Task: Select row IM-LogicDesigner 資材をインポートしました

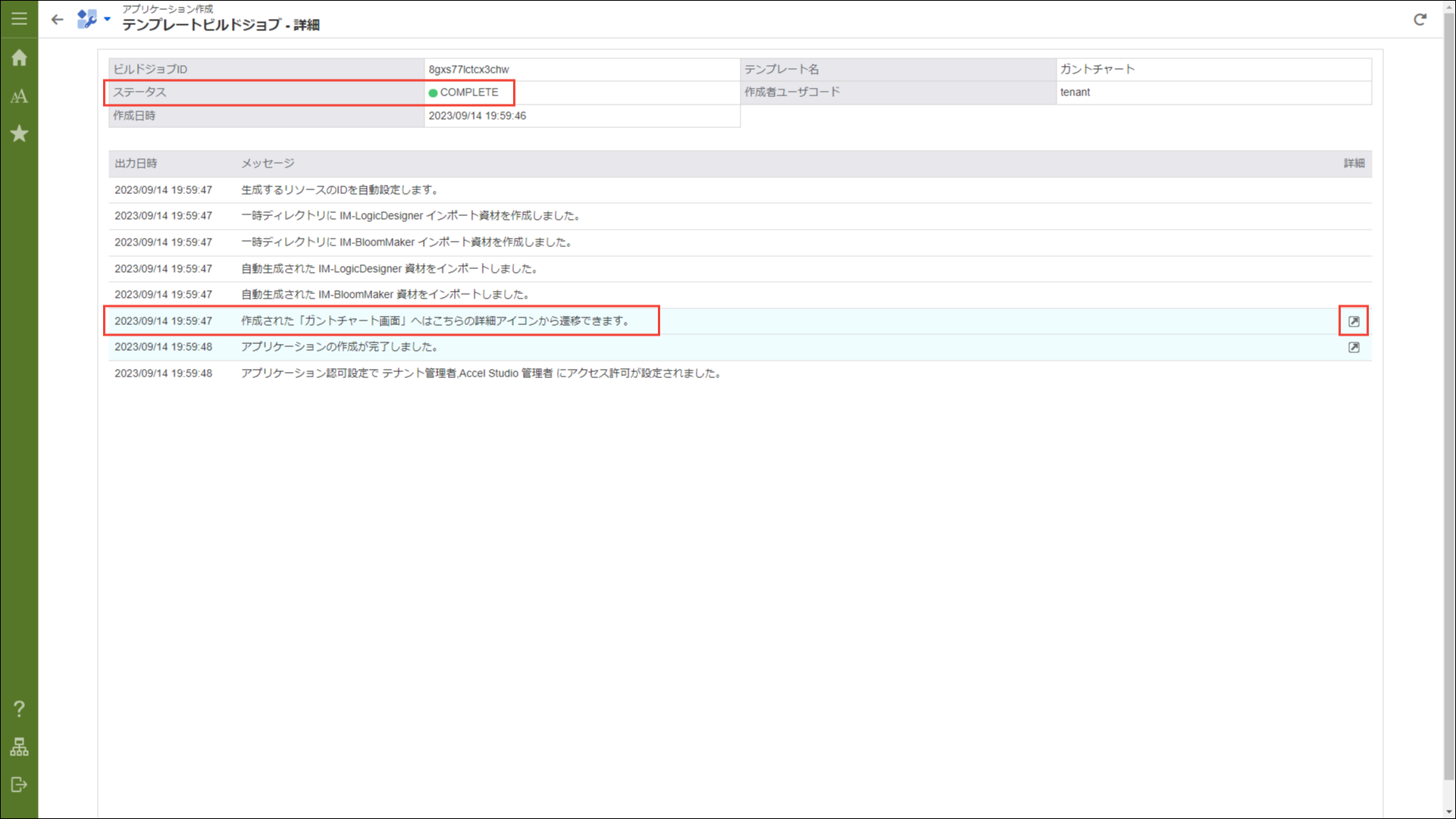Action: pyautogui.click(x=740, y=269)
